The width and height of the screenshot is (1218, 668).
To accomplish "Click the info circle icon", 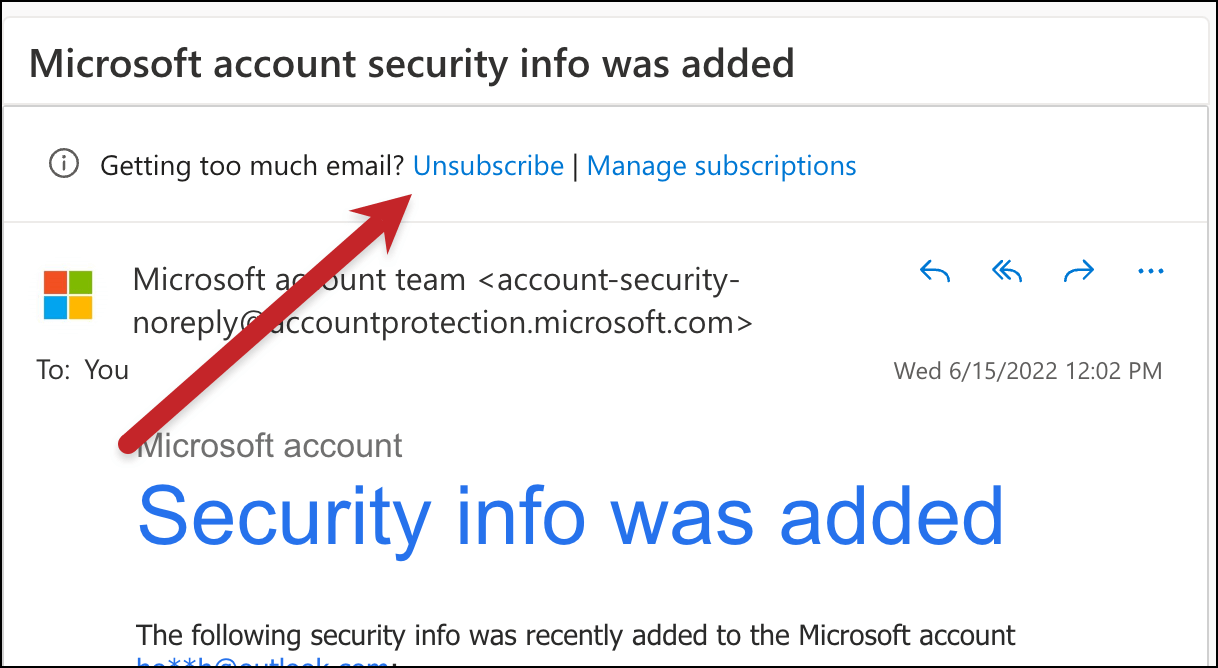I will 64,164.
